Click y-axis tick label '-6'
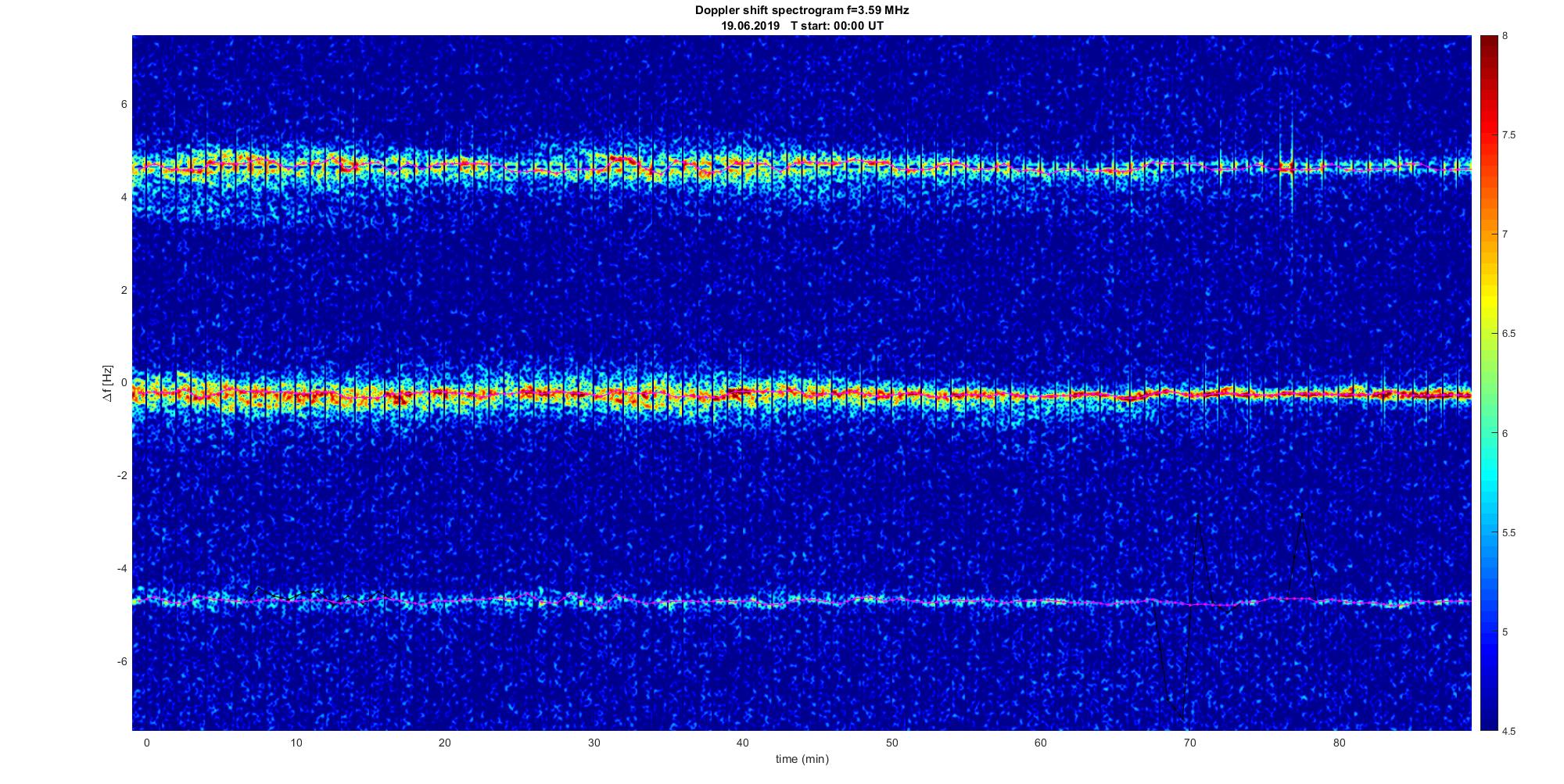Image resolution: width=1564 pixels, height=784 pixels. (x=121, y=661)
